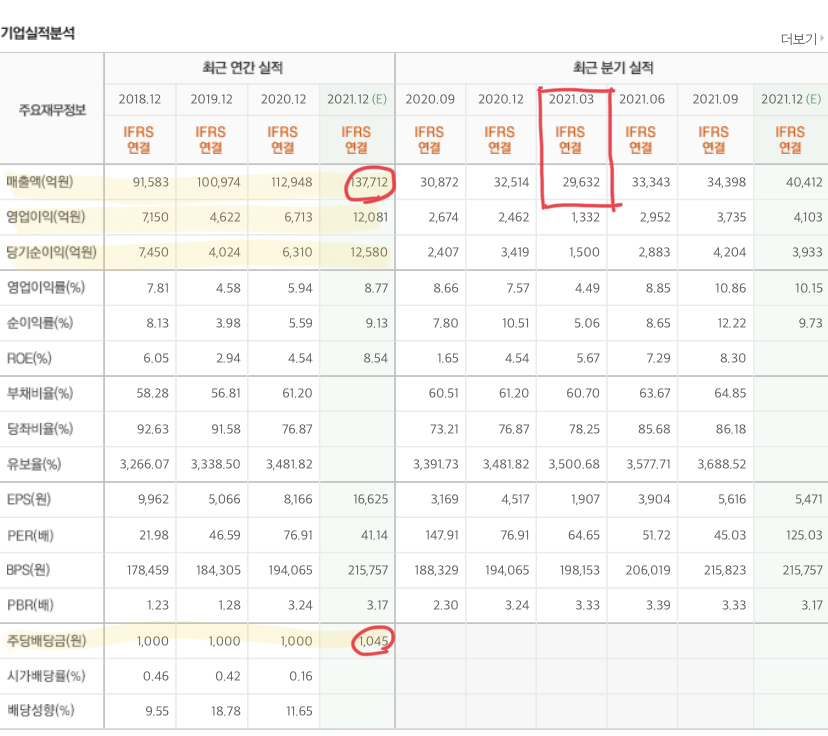Click the PBR value 3.39
Image resolution: width=828 pixels, height=736 pixels.
658,605
